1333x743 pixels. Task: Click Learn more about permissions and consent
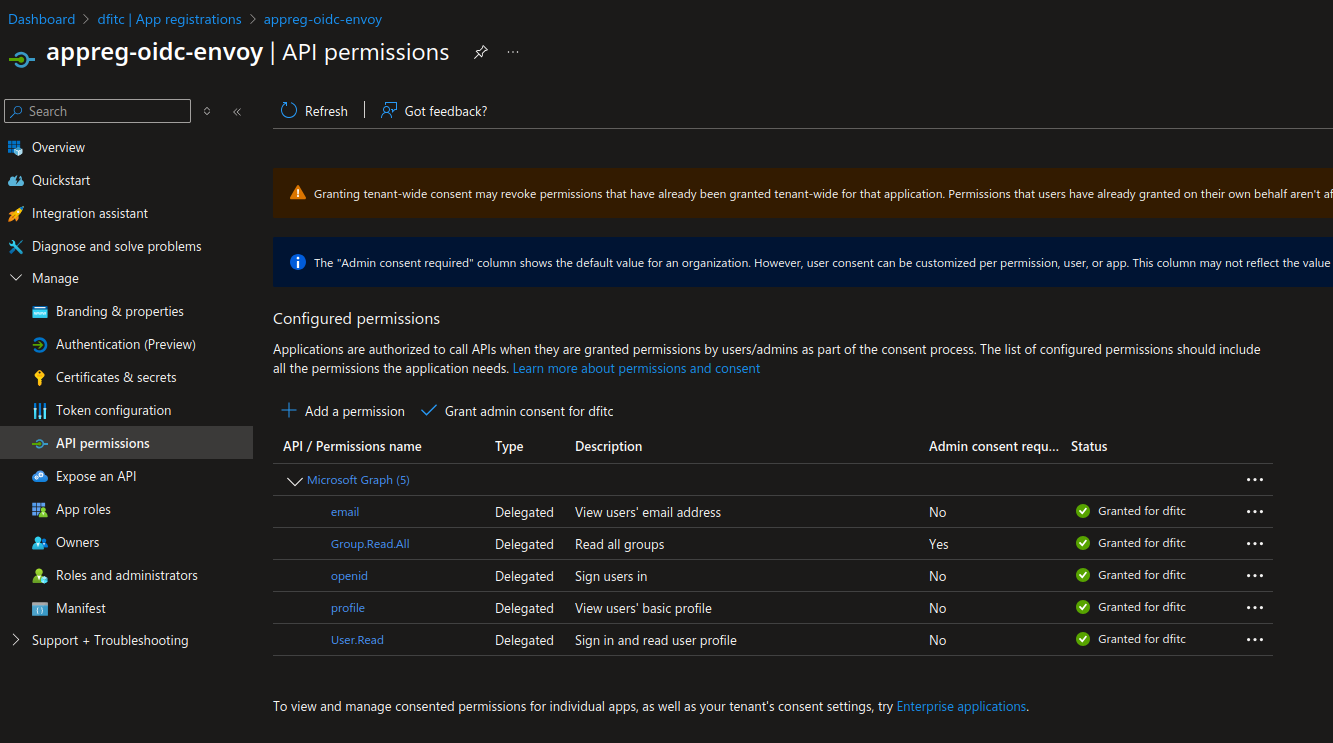coord(636,368)
